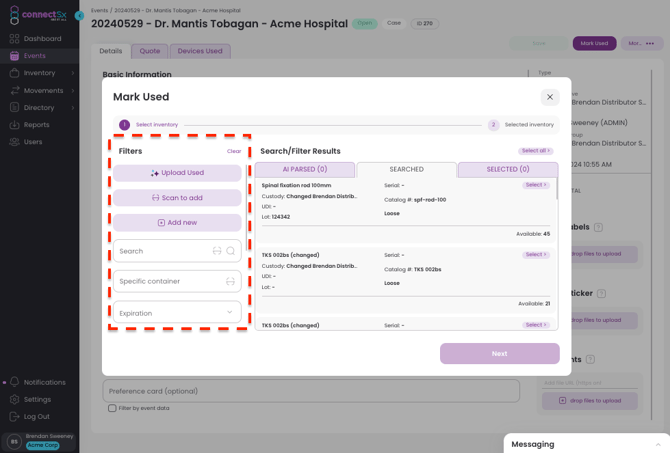Viewport: 670px width, 453px height.
Task: Switch to the SEARCHED tab
Action: [406, 169]
